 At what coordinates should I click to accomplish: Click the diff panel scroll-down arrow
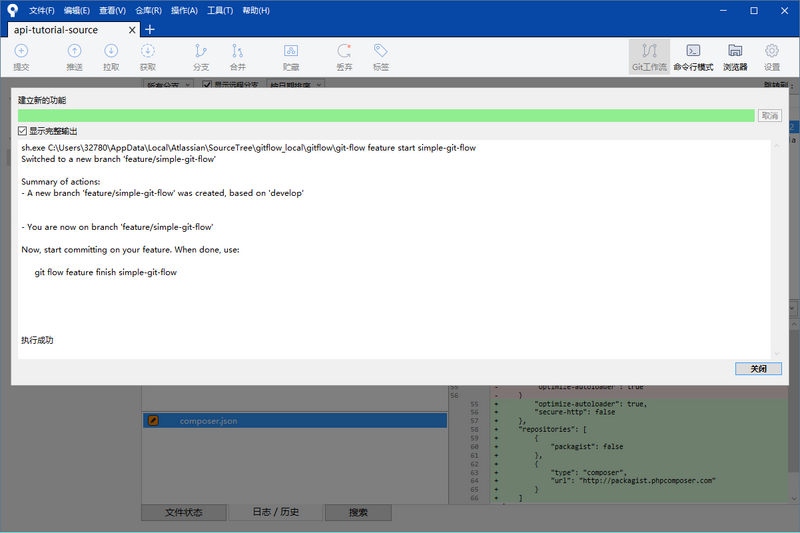[794, 498]
